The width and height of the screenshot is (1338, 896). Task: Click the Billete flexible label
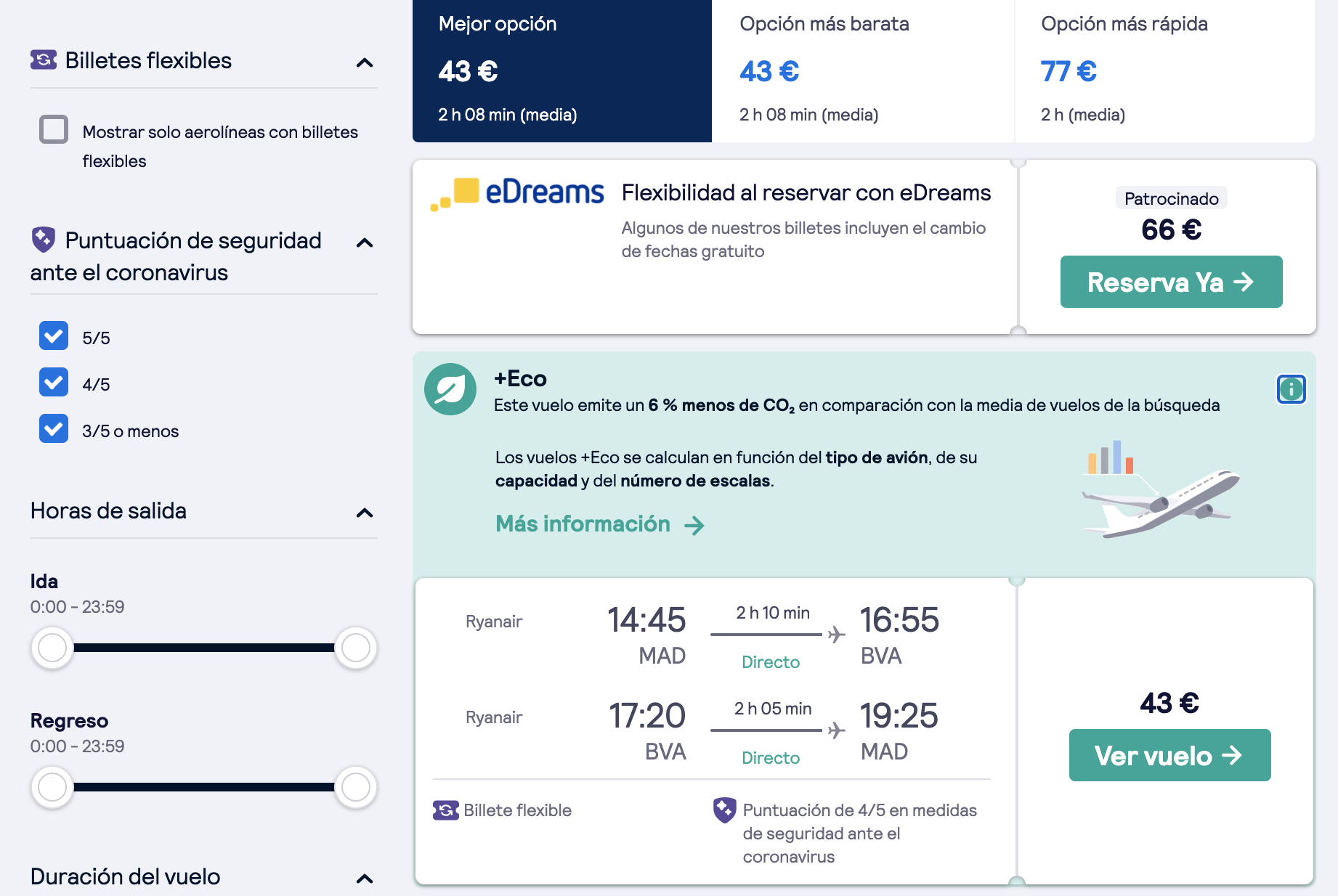point(517,810)
